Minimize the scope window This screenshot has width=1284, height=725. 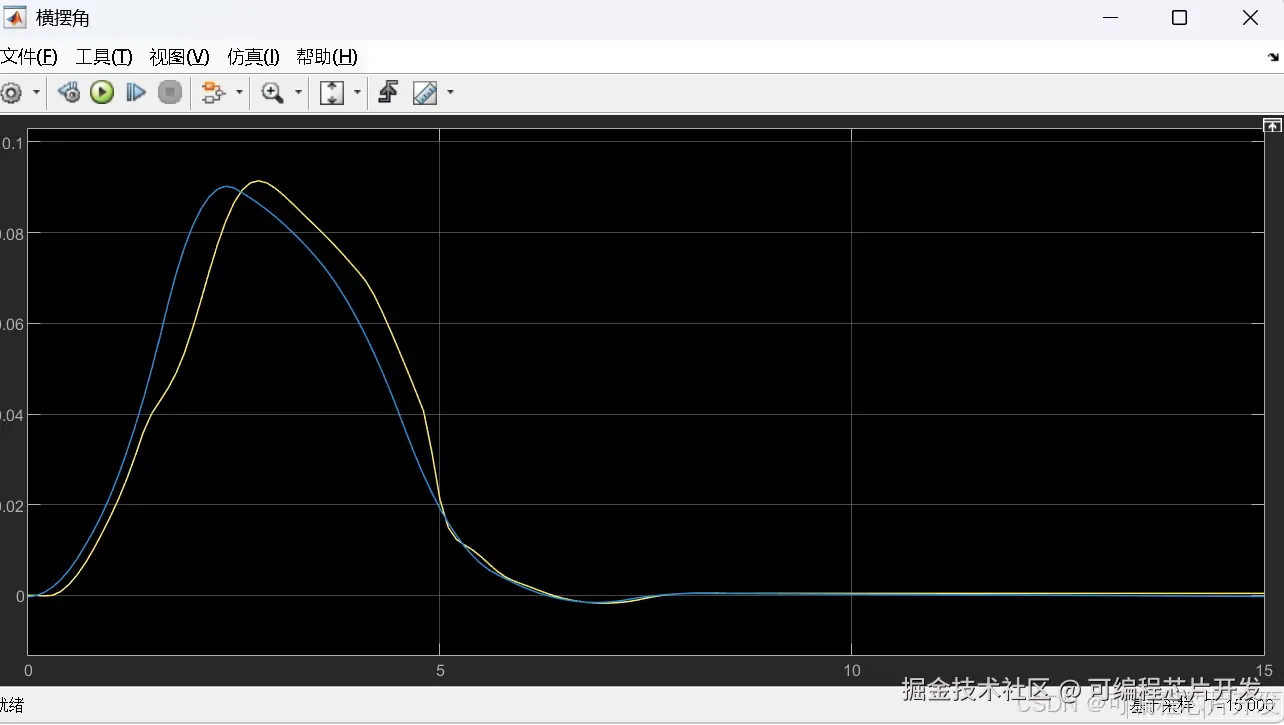pyautogui.click(x=1110, y=18)
